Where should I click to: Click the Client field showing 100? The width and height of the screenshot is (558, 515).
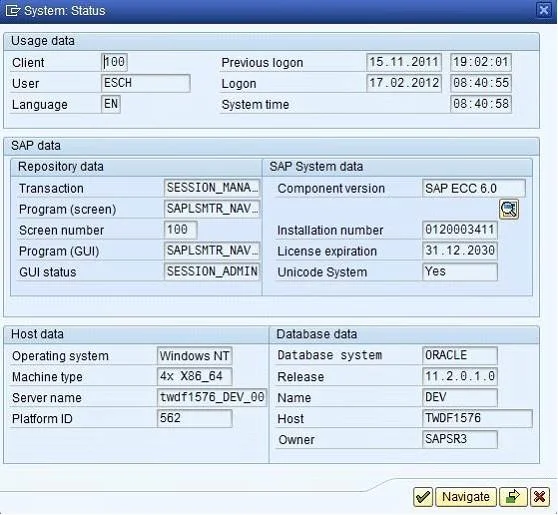tap(114, 62)
